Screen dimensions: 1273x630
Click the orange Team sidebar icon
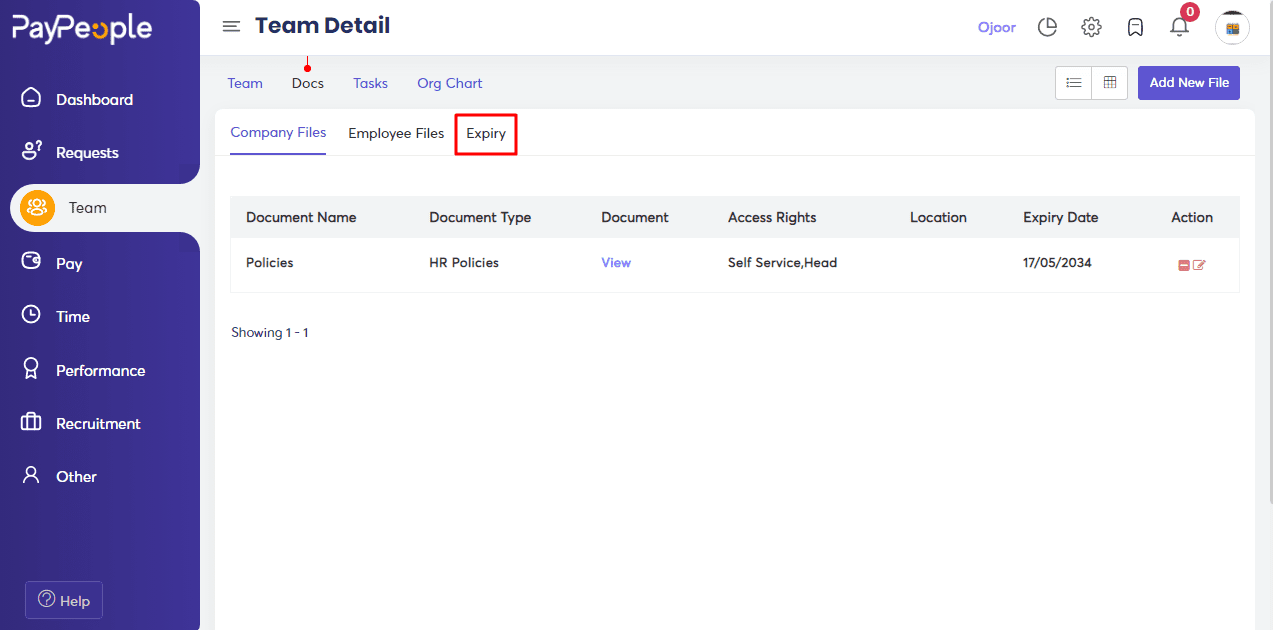pos(38,208)
